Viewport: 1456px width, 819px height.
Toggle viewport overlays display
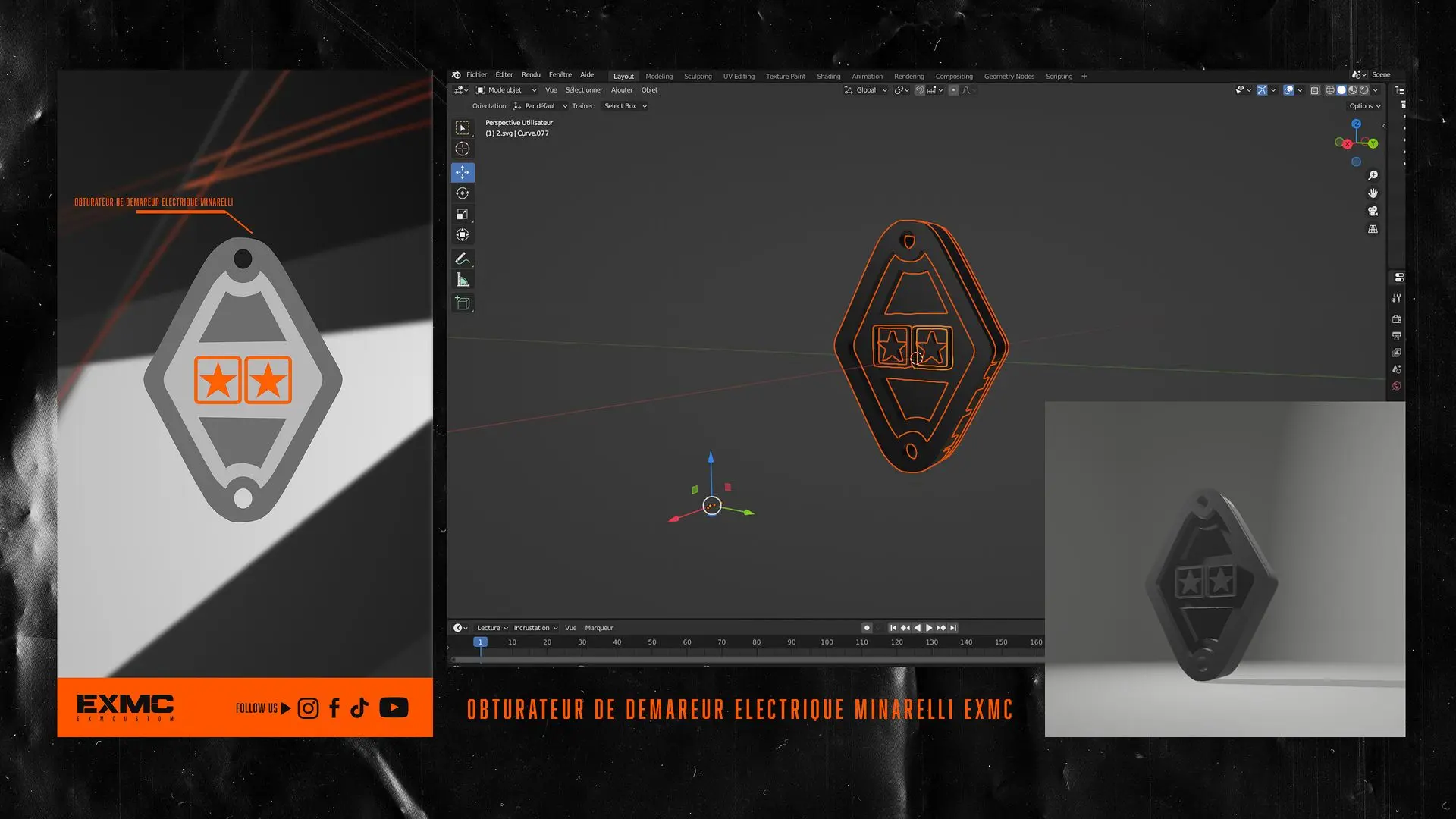click(x=1288, y=90)
